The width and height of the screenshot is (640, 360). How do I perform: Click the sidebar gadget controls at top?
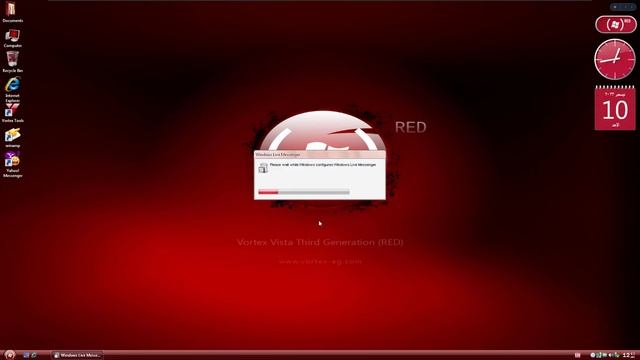coord(623,7)
